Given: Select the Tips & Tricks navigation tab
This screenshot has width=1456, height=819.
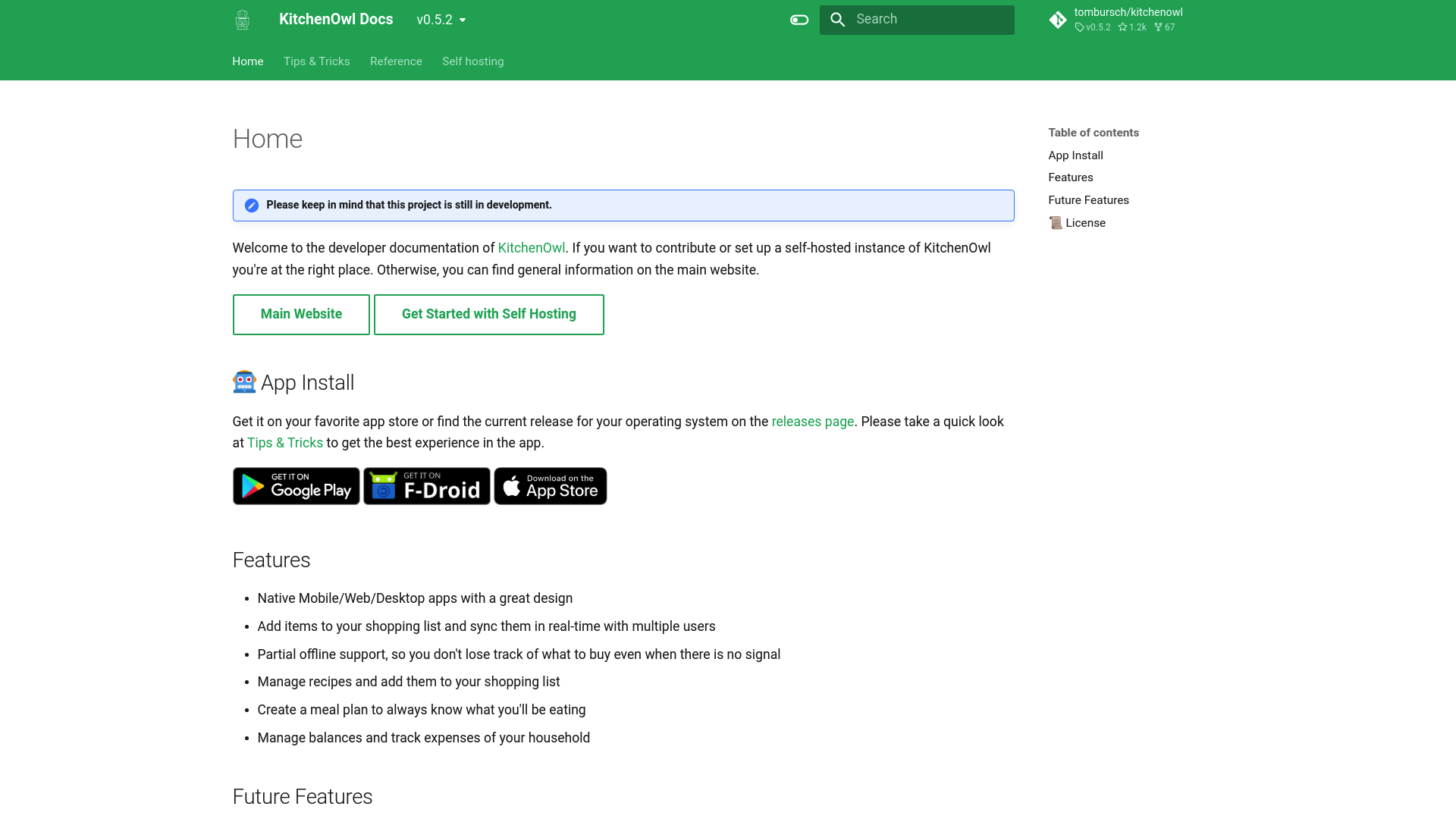Looking at the screenshot, I should click(x=316, y=61).
